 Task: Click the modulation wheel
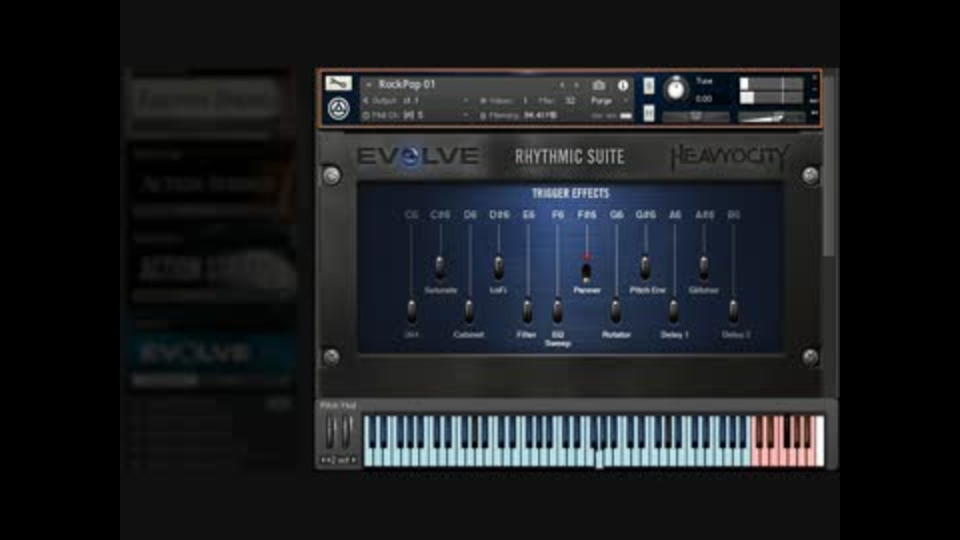(x=346, y=431)
